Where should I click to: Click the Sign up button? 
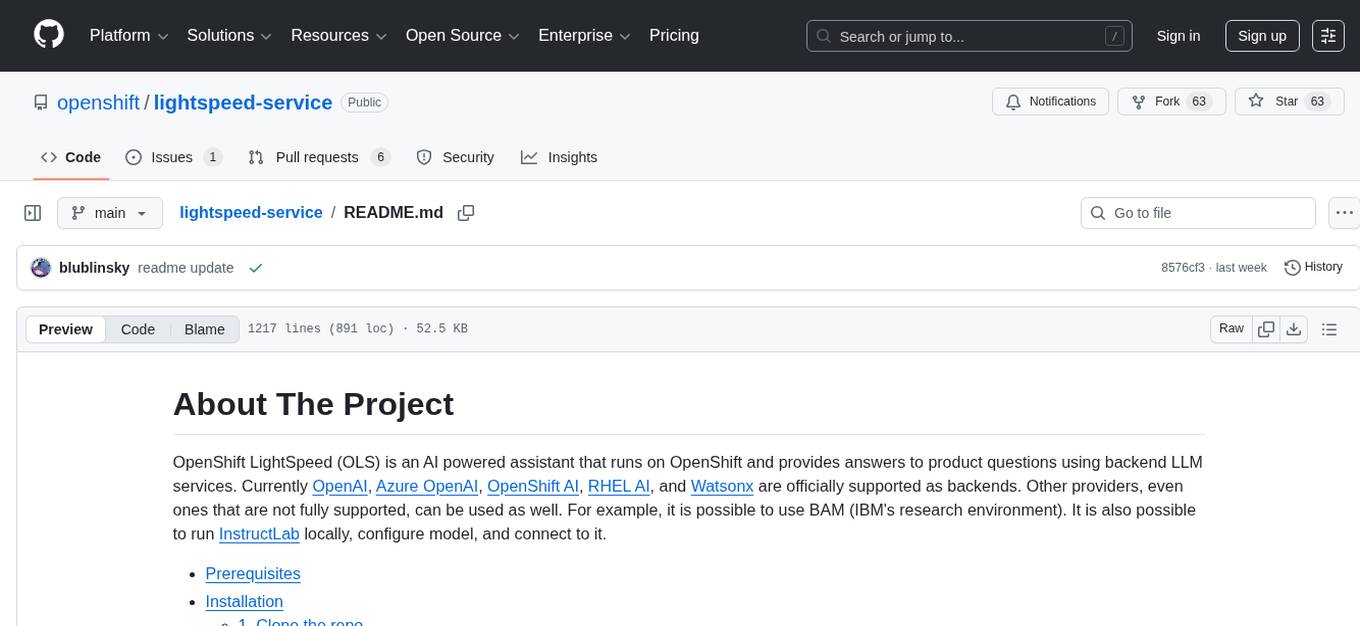(x=1262, y=36)
